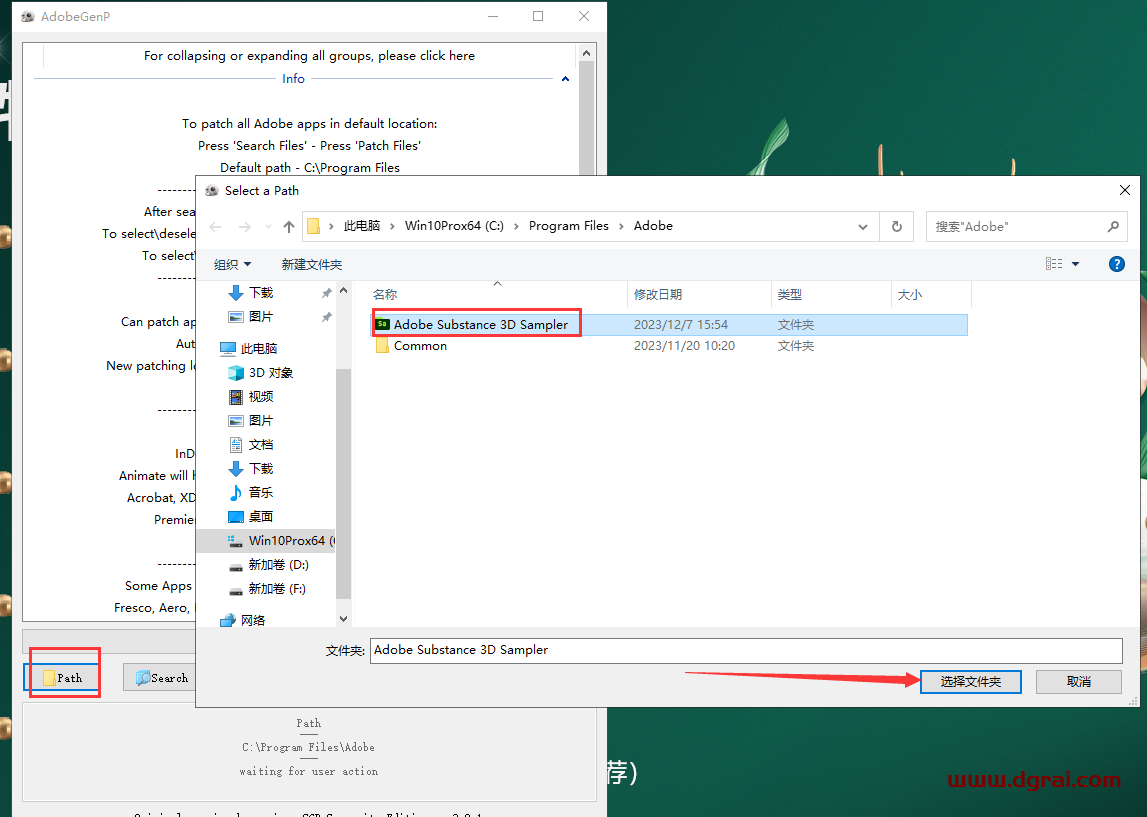Minimize the AdobeGenP window
1147x817 pixels.
pos(493,16)
